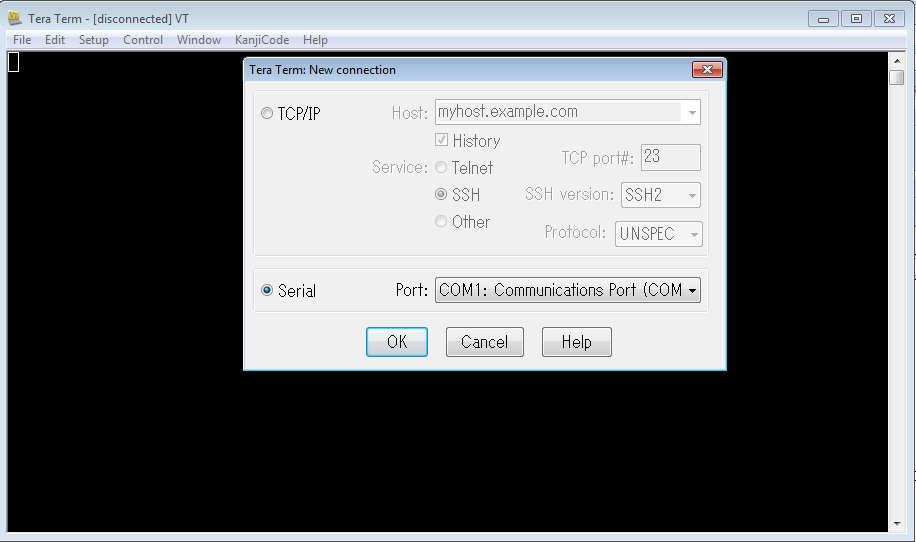Screen dimensions: 916x542
Task: Maximize the Tera Term window
Action: pos(856,18)
